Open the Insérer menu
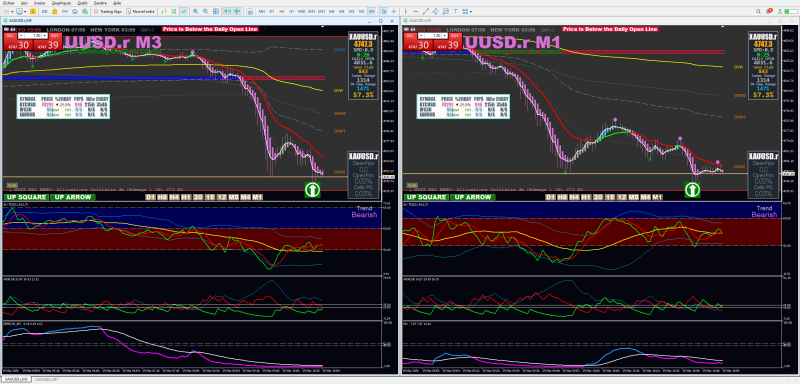800x384 pixels. 39,3
